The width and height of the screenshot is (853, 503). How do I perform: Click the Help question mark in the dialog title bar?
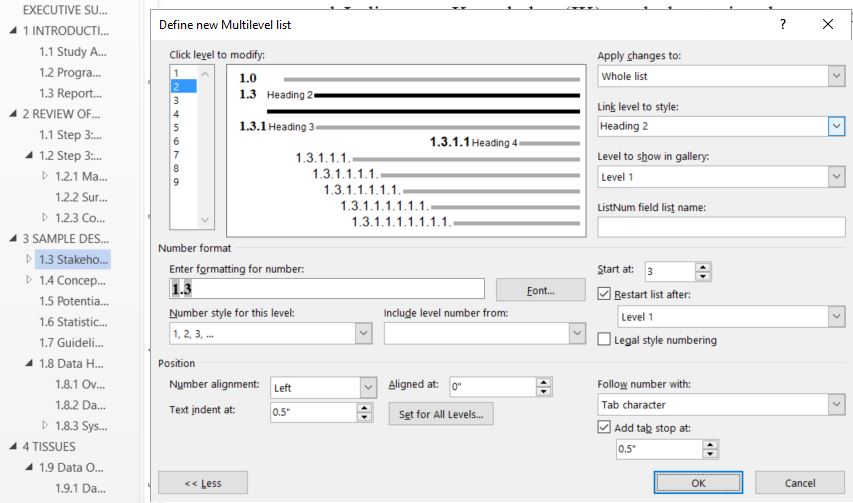click(782, 24)
